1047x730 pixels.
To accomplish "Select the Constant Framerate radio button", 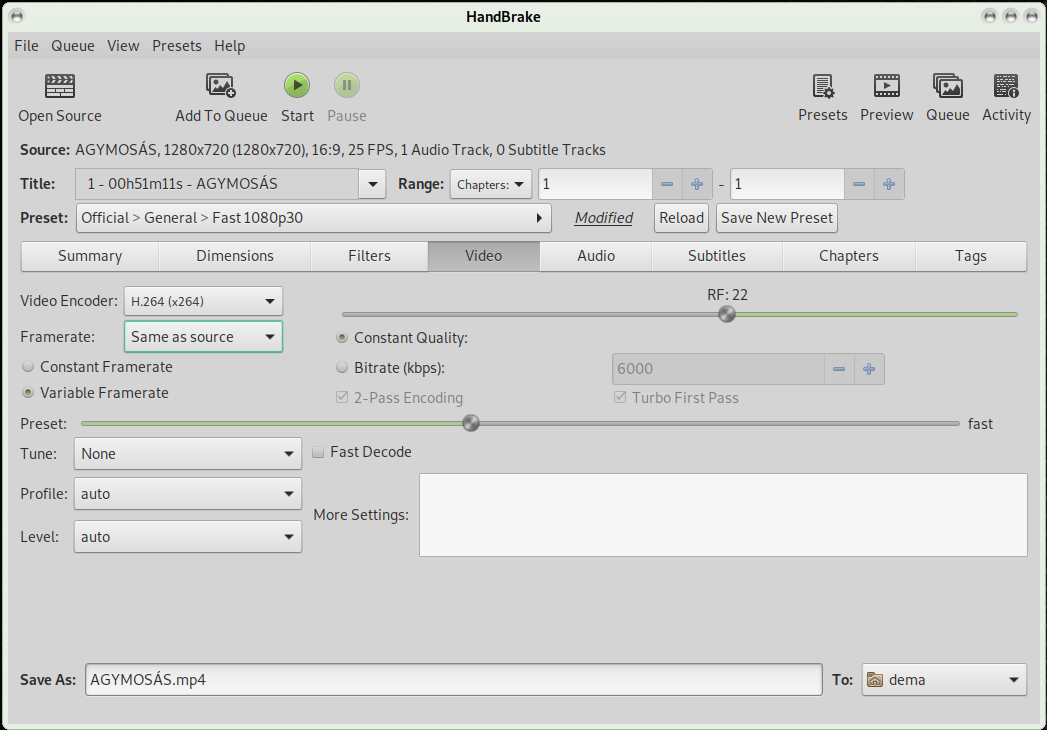I will (28, 367).
